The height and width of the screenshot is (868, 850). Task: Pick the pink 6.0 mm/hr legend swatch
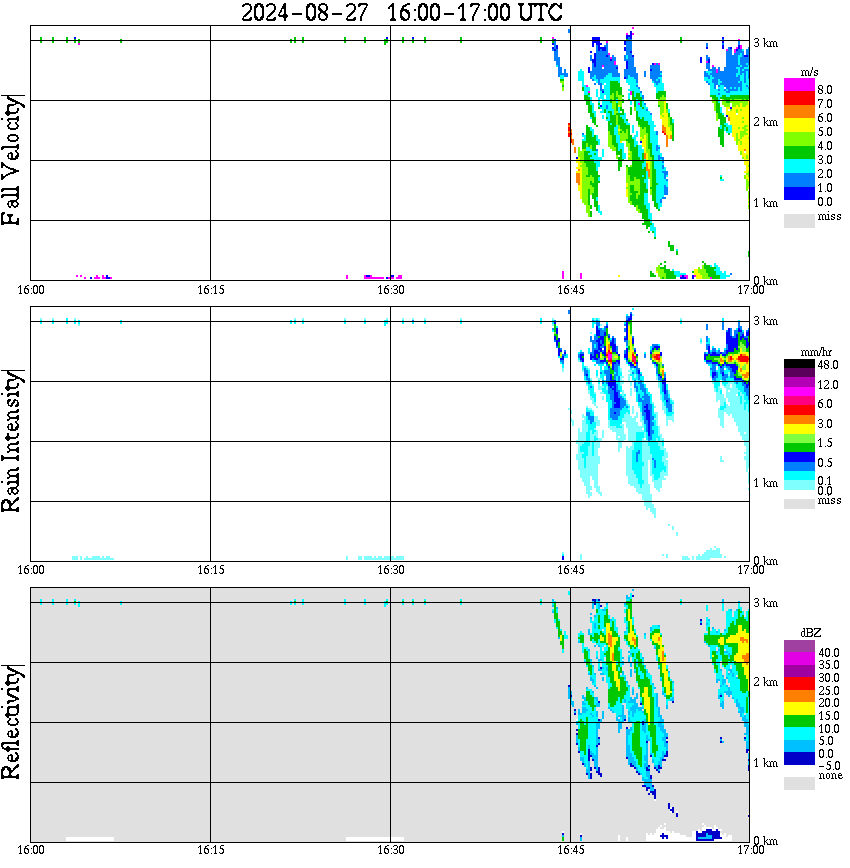pyautogui.click(x=799, y=401)
